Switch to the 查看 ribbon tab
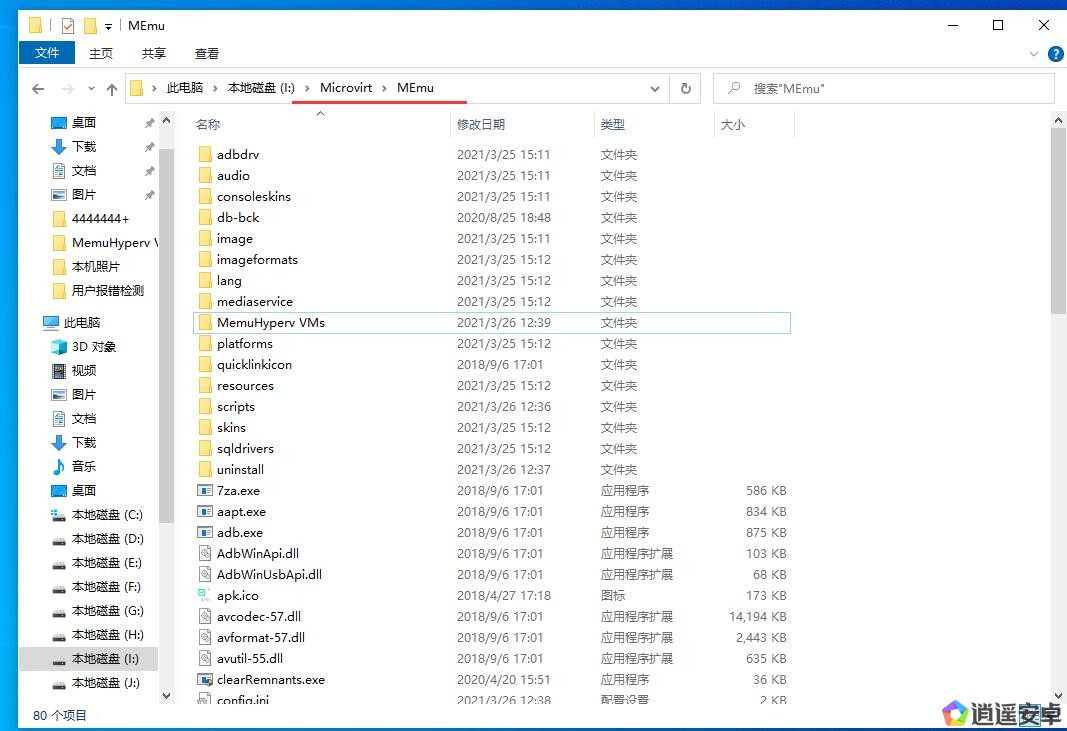The image size is (1067, 731). [207, 53]
